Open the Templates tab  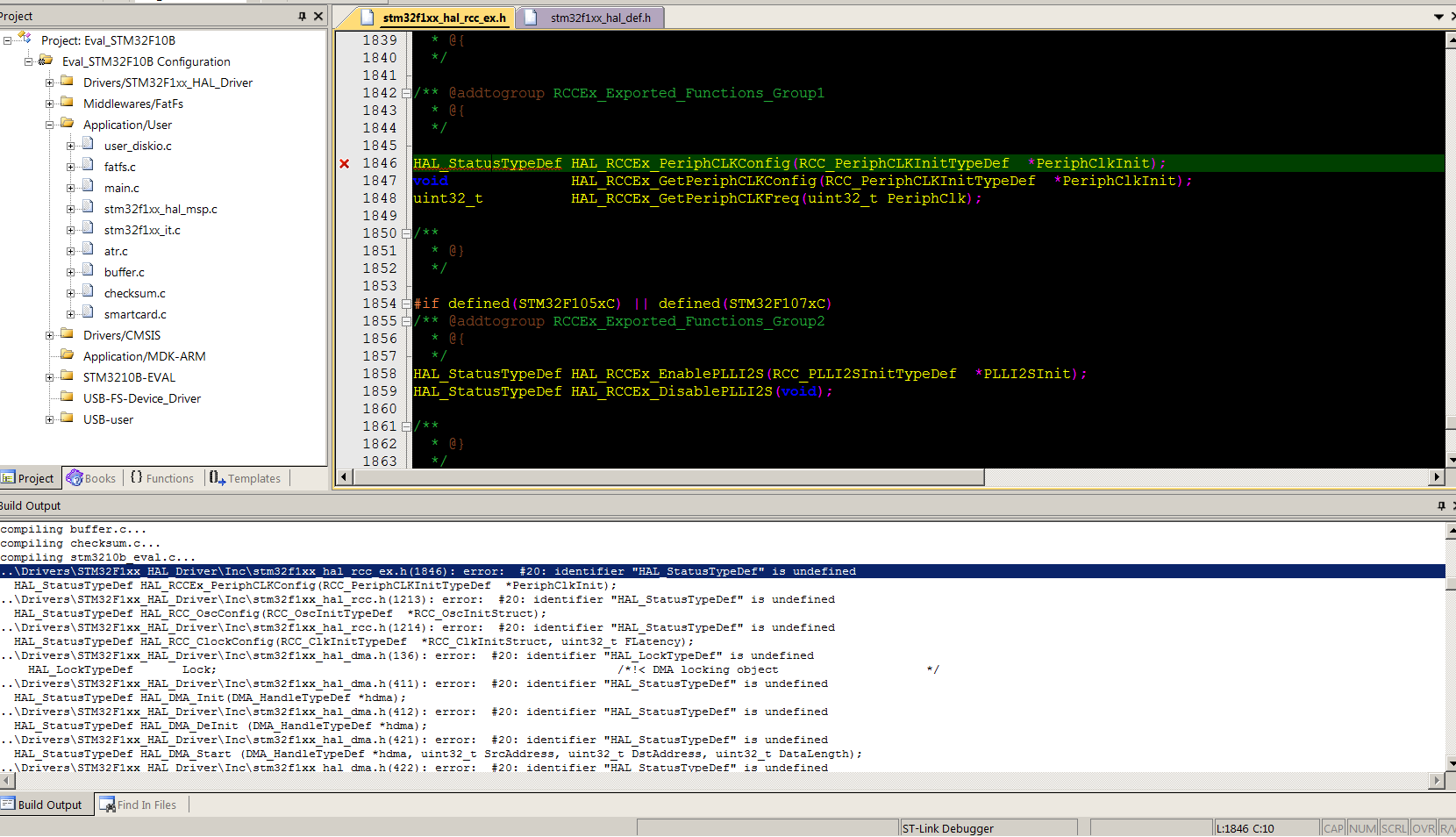coord(245,478)
